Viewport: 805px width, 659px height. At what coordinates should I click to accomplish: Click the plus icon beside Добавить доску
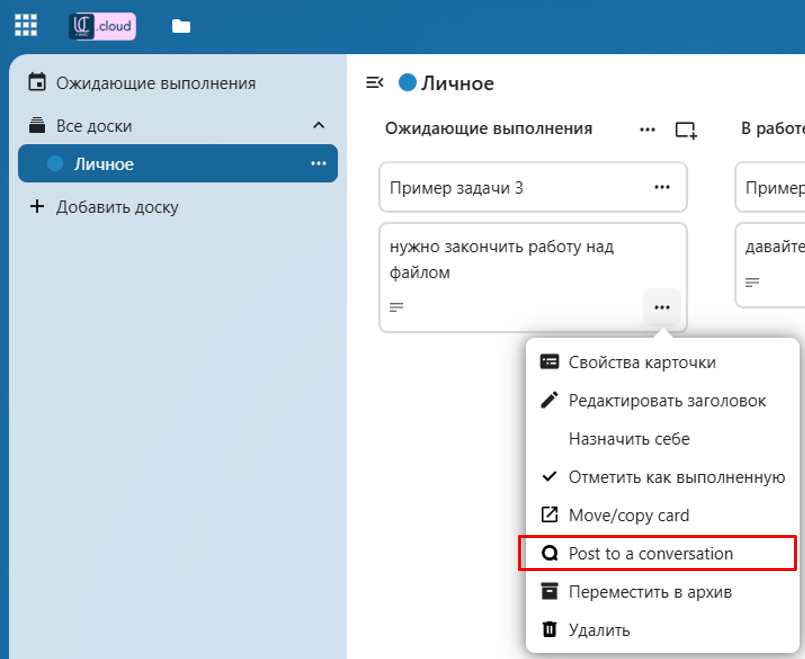(x=37, y=207)
